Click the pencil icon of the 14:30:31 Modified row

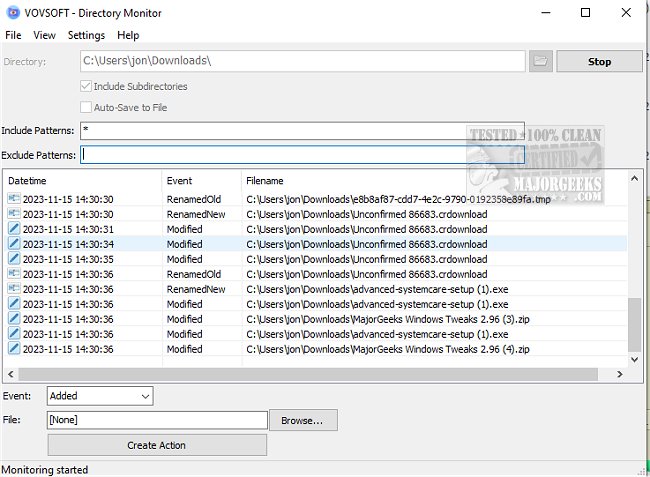(14, 229)
